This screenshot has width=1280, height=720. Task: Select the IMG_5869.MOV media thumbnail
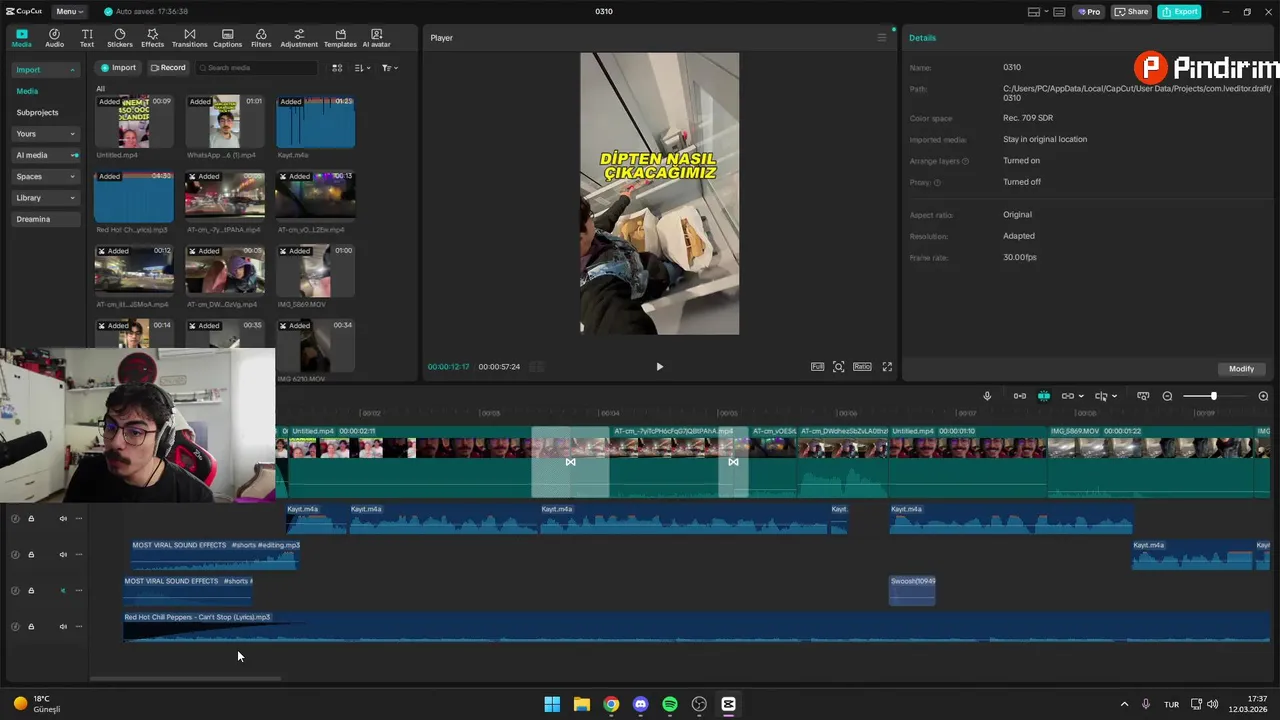[315, 271]
